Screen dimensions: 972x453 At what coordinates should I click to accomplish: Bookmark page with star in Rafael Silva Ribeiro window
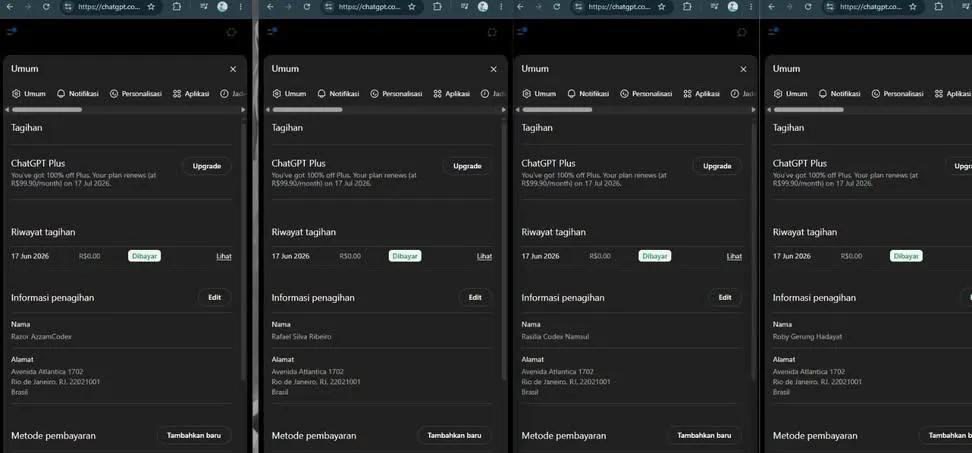(412, 7)
